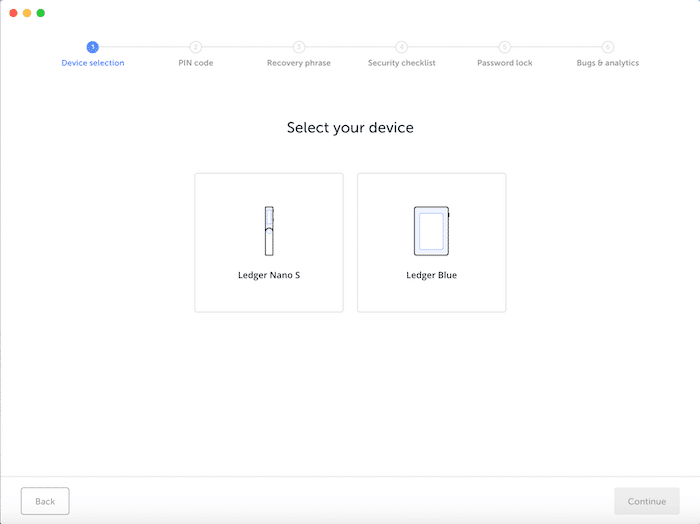
Task: Click the Continue button
Action: click(647, 501)
